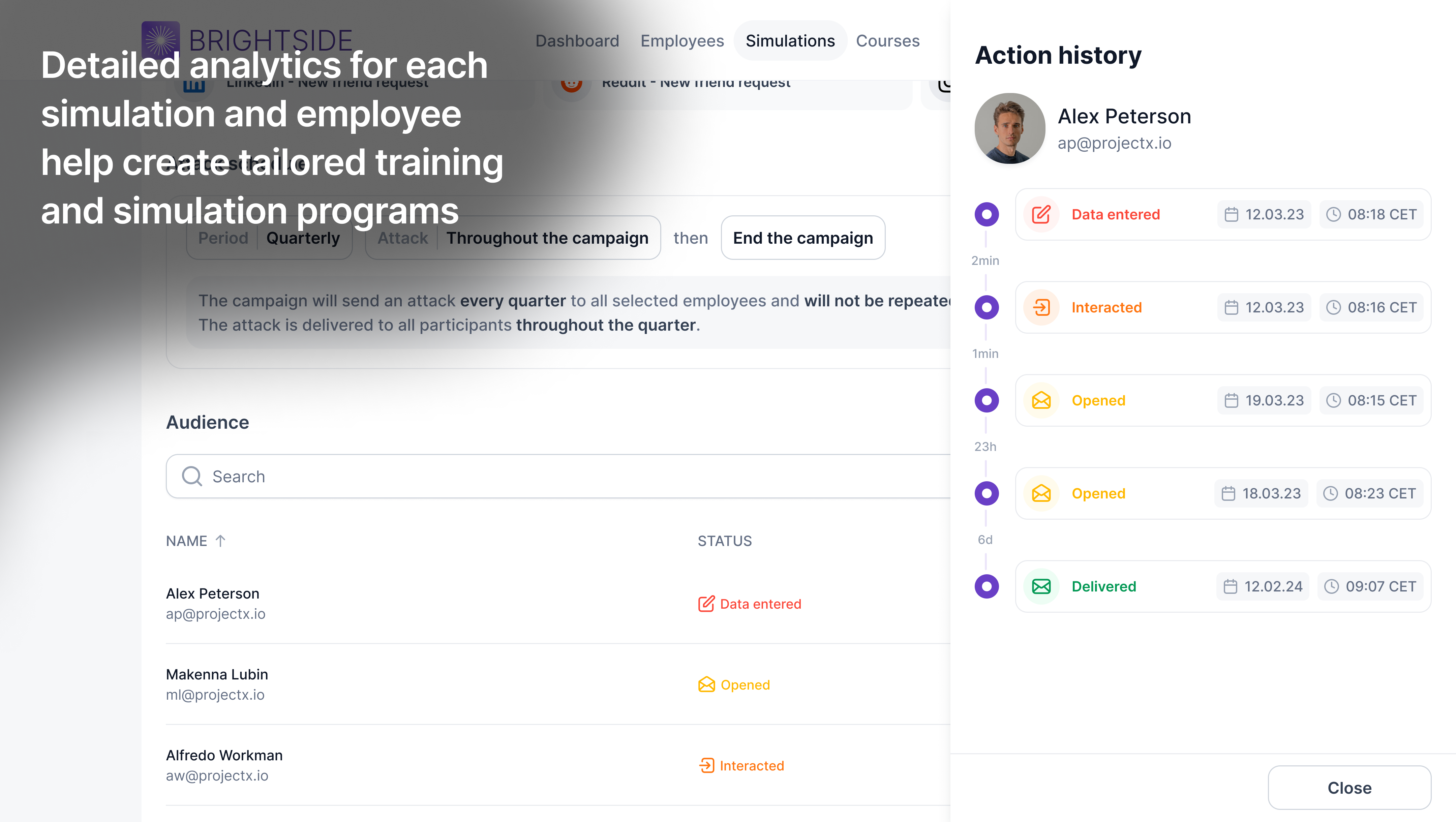Open the Period Quarterly dropdown

[x=270, y=238]
